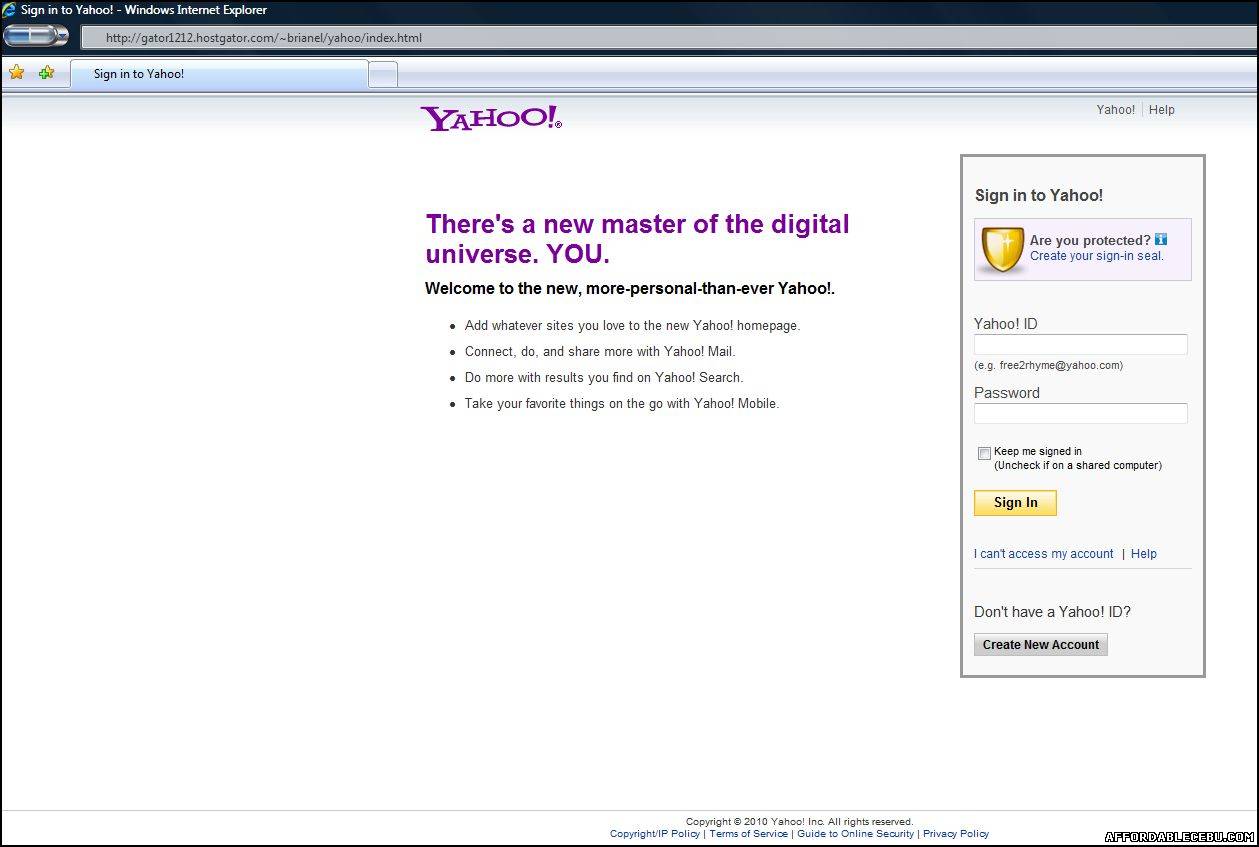Click the Internet Explorer back/forward navigation button
Screen dimensions: 1259x847
click(x=36, y=36)
